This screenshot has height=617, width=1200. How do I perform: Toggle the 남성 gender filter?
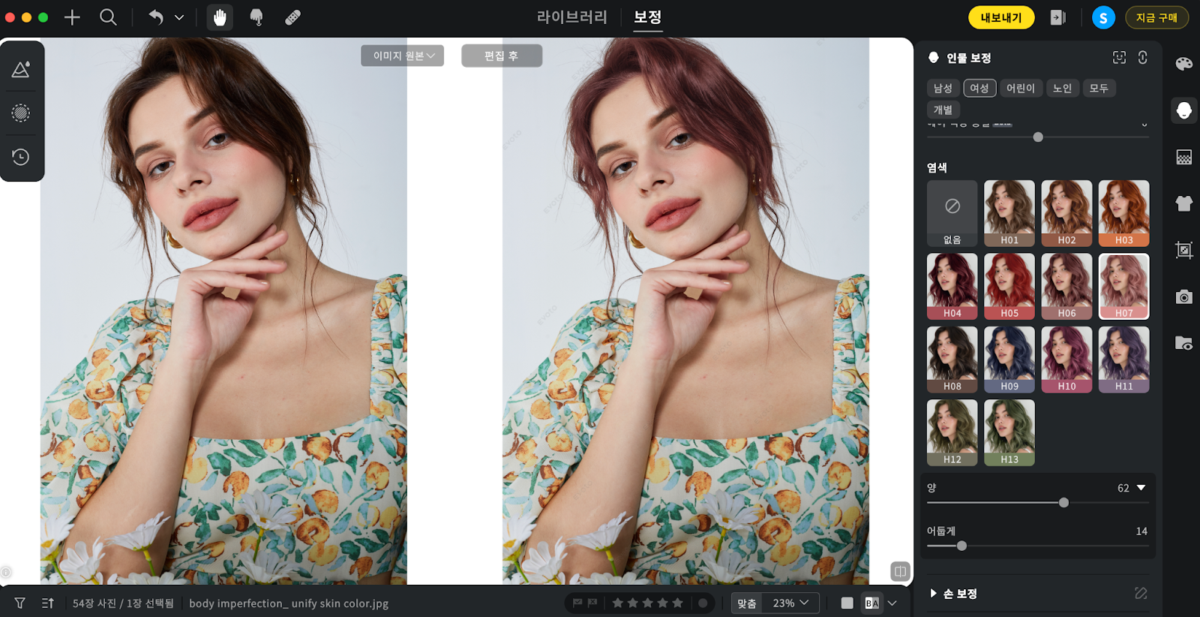[943, 88]
